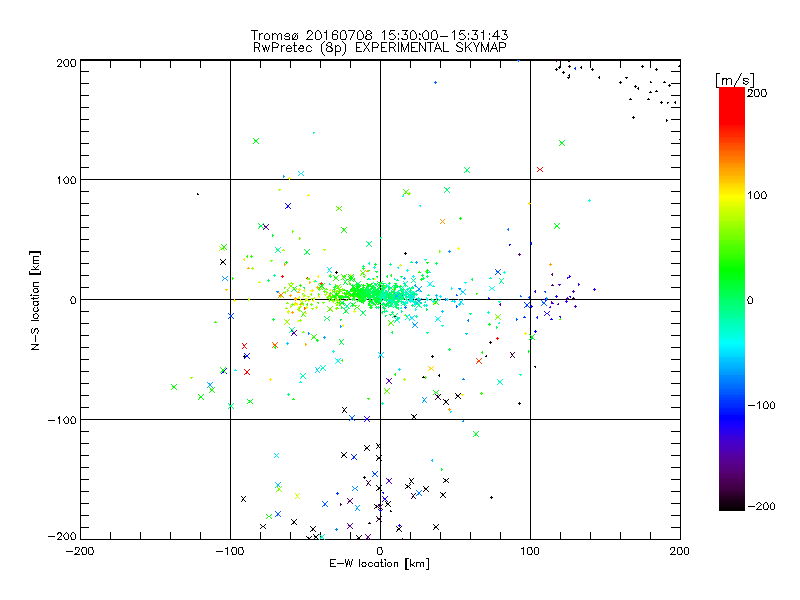Pick the yellow band of the velocity colorbar
Image resolution: width=800 pixels, height=600 pixels.
pos(732,196)
